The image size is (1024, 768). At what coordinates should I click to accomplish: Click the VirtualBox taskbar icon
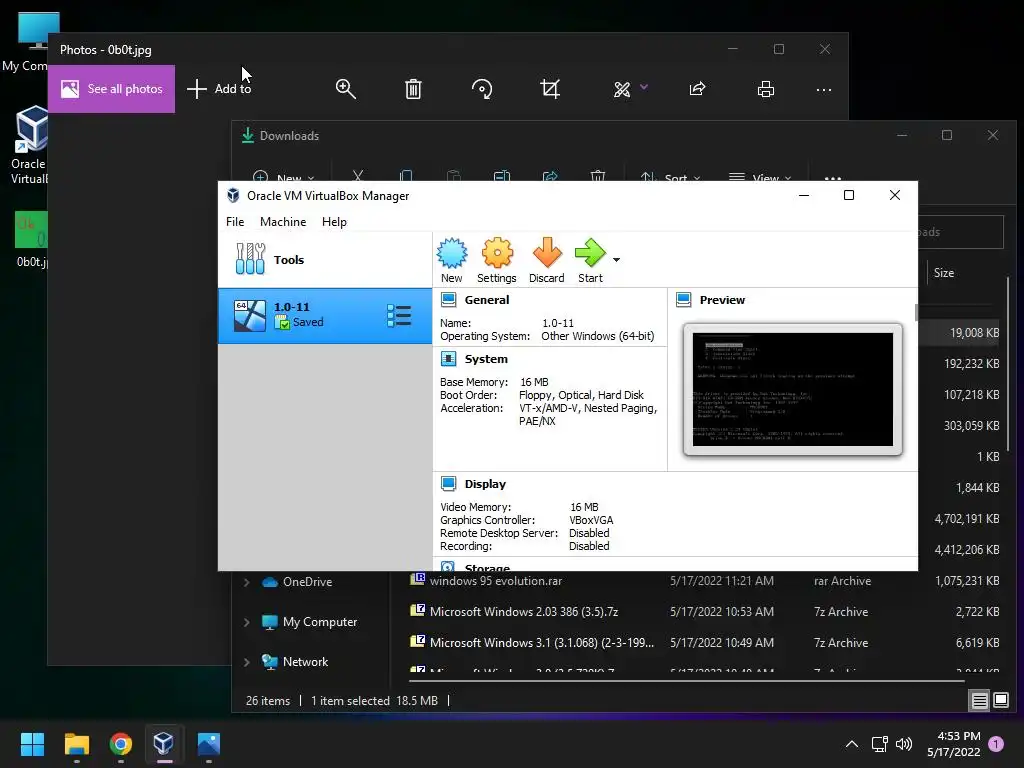pyautogui.click(x=164, y=744)
